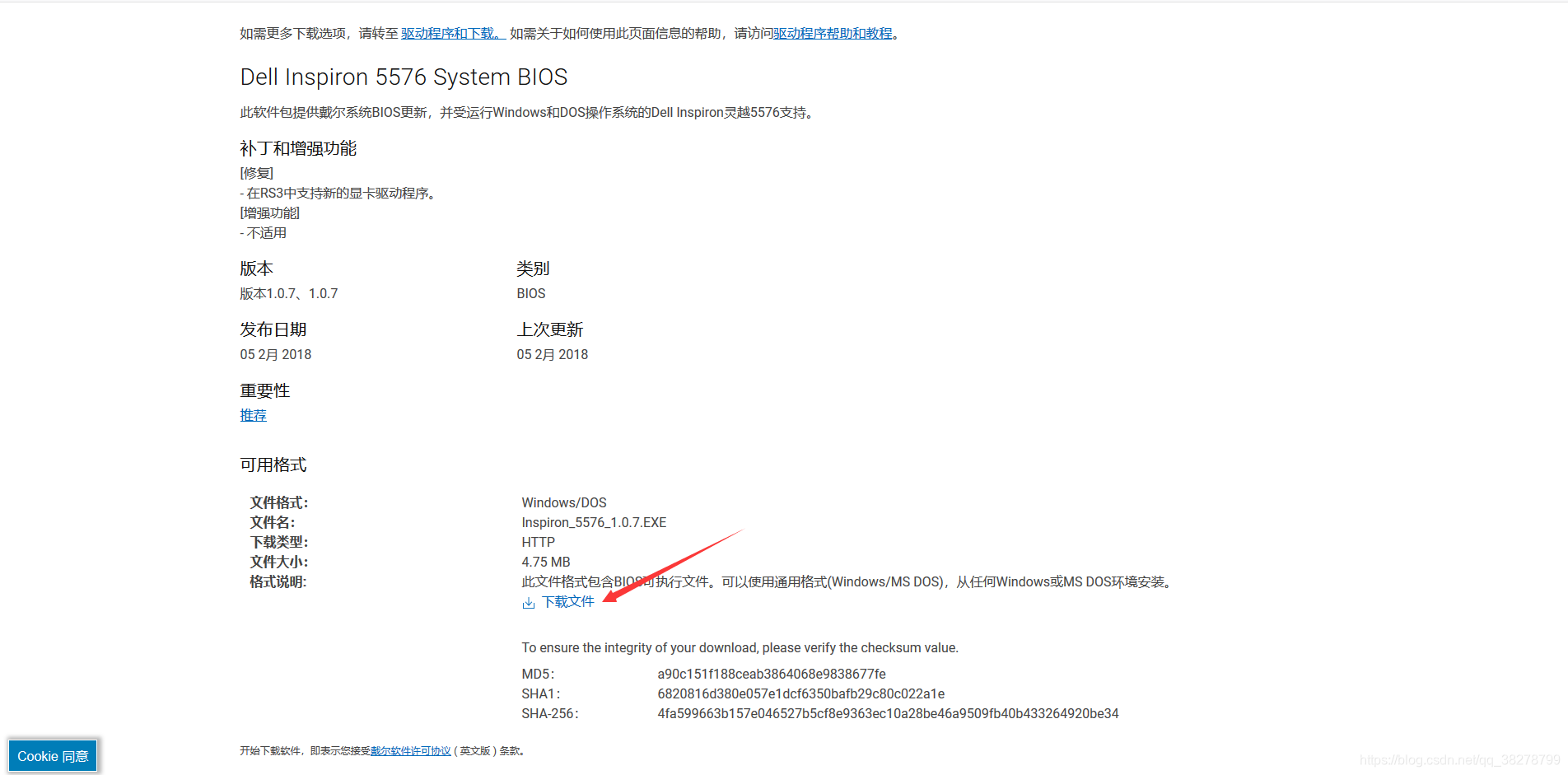Click the file size 4.75 MB

[x=546, y=563]
